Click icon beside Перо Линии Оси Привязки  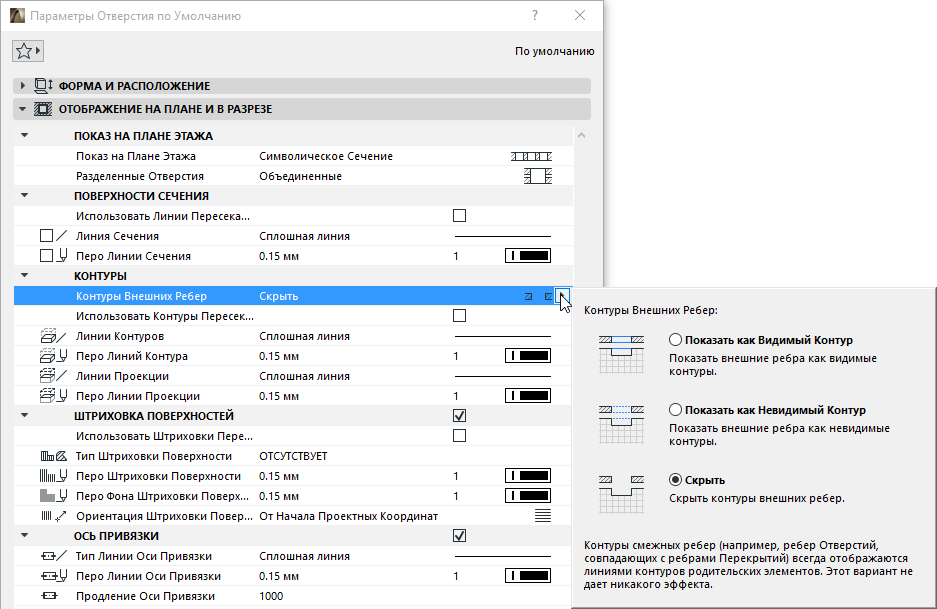click(x=53, y=576)
